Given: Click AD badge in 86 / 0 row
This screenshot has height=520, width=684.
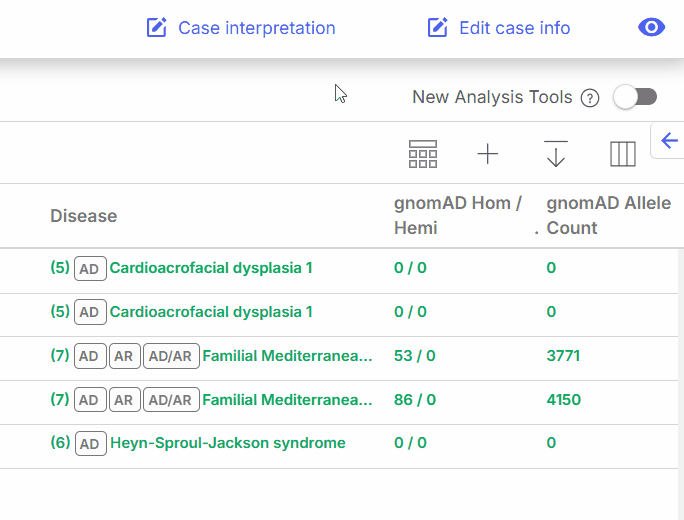Looking at the screenshot, I should pyautogui.click(x=90, y=400).
